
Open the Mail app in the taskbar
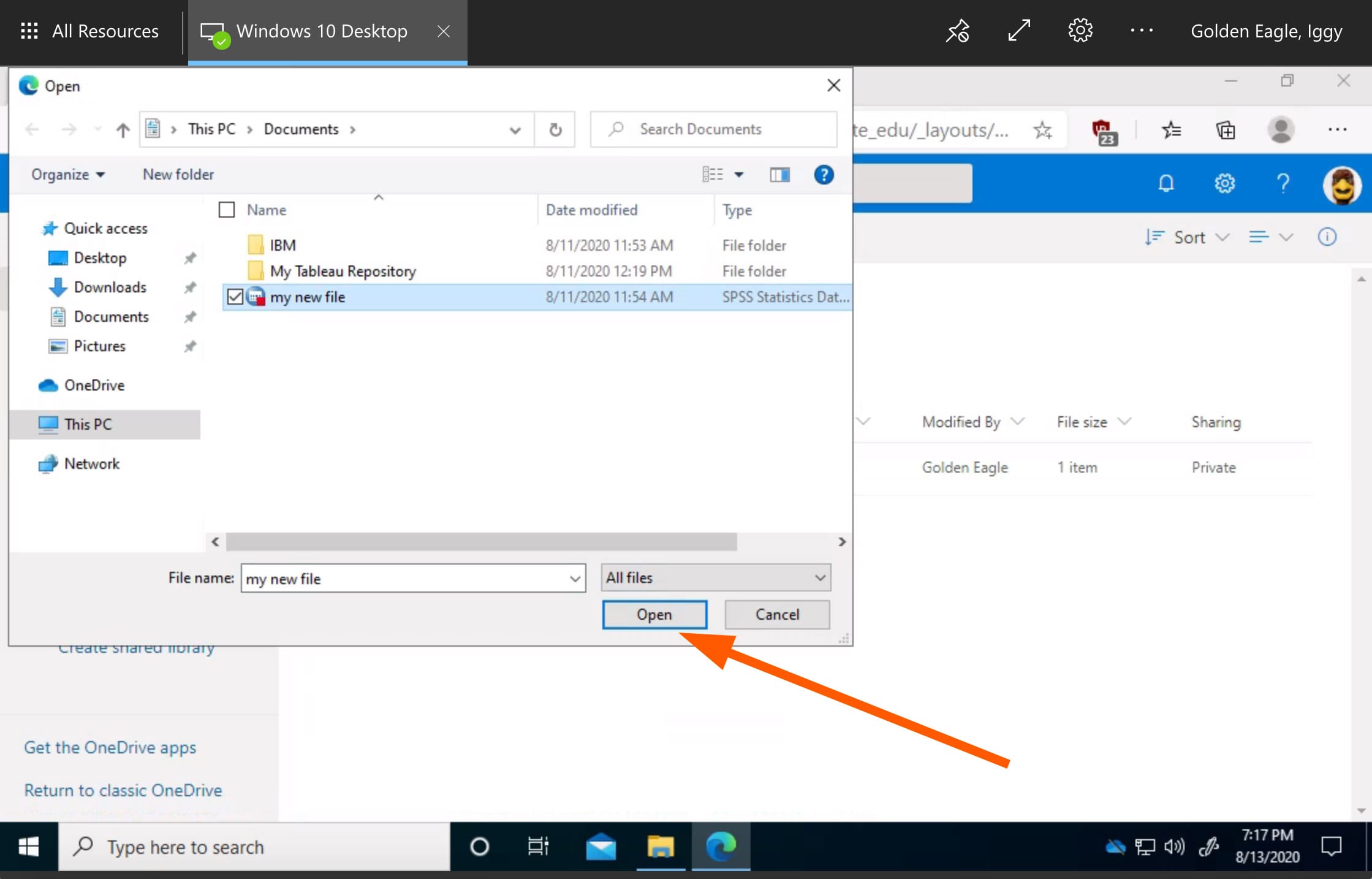click(x=601, y=847)
